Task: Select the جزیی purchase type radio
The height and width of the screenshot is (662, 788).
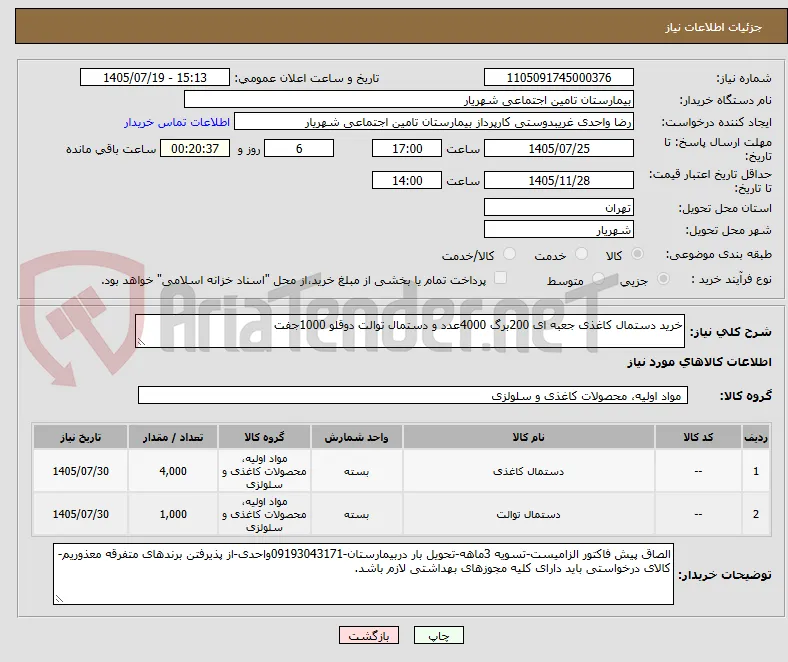Action: [x=663, y=278]
